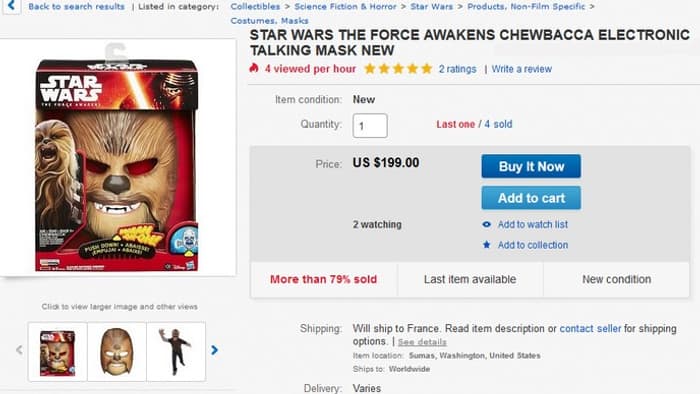
Task: Click the Add to cart button
Action: pyautogui.click(x=531, y=198)
